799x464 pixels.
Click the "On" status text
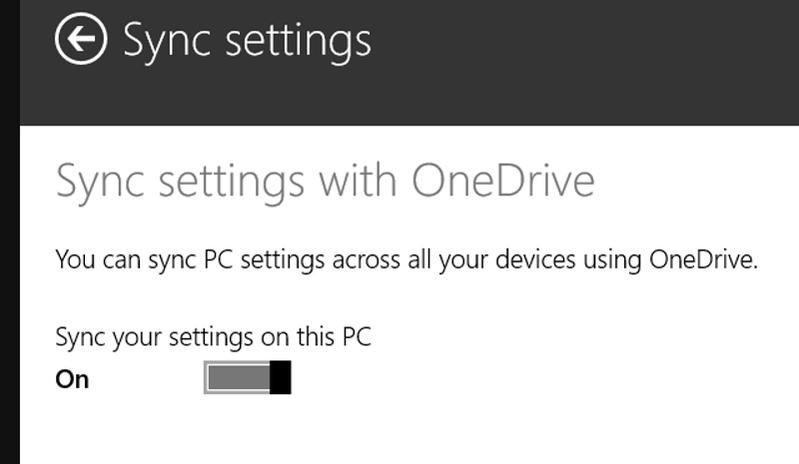72,380
